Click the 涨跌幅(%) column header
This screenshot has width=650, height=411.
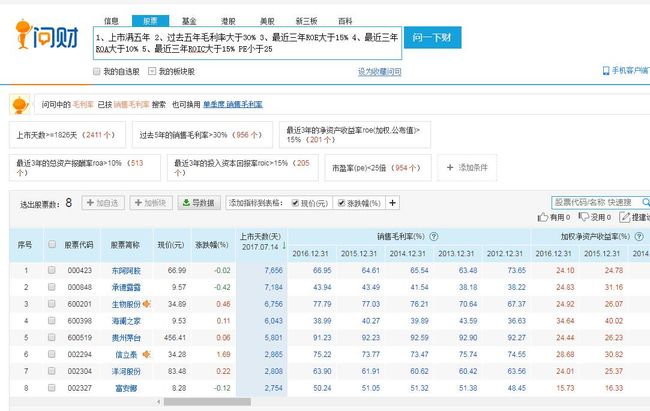tap(212, 245)
